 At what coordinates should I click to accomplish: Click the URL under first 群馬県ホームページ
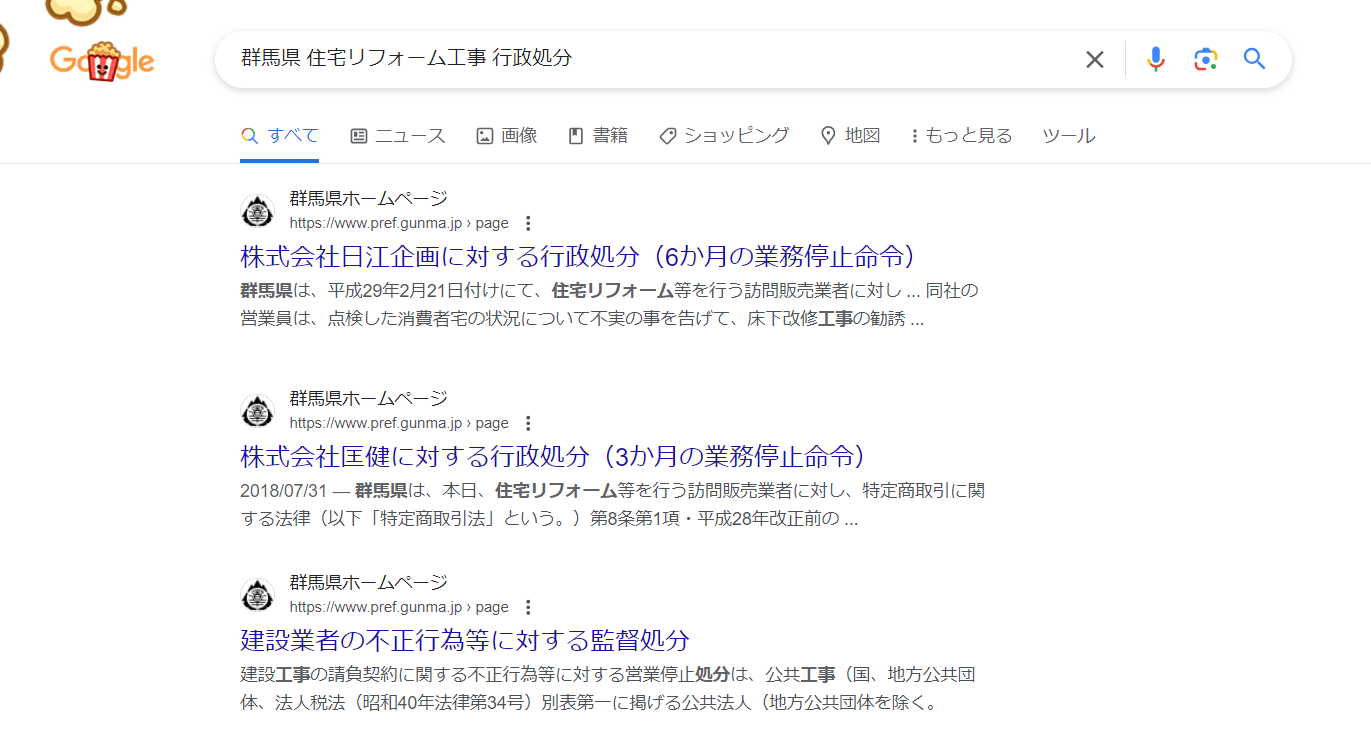[x=399, y=223]
